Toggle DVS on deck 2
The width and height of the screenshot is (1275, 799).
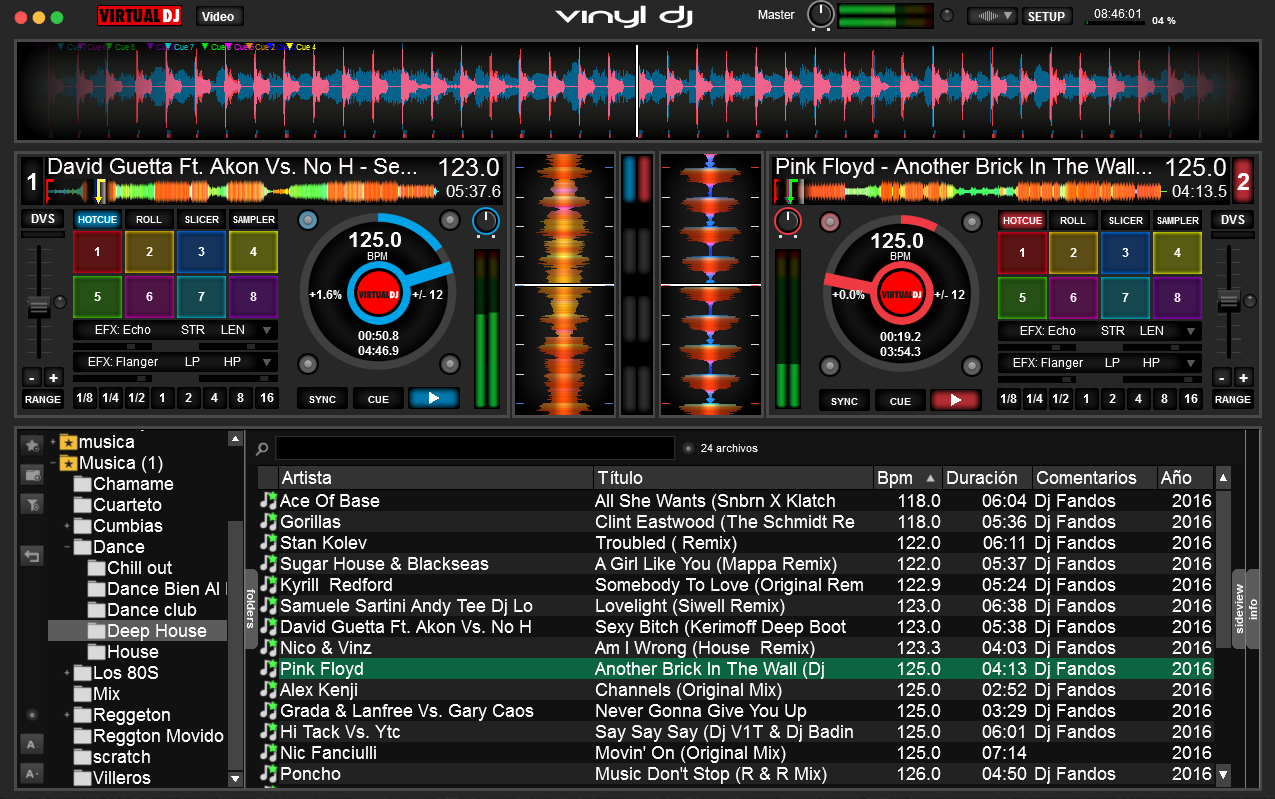pos(1232,220)
